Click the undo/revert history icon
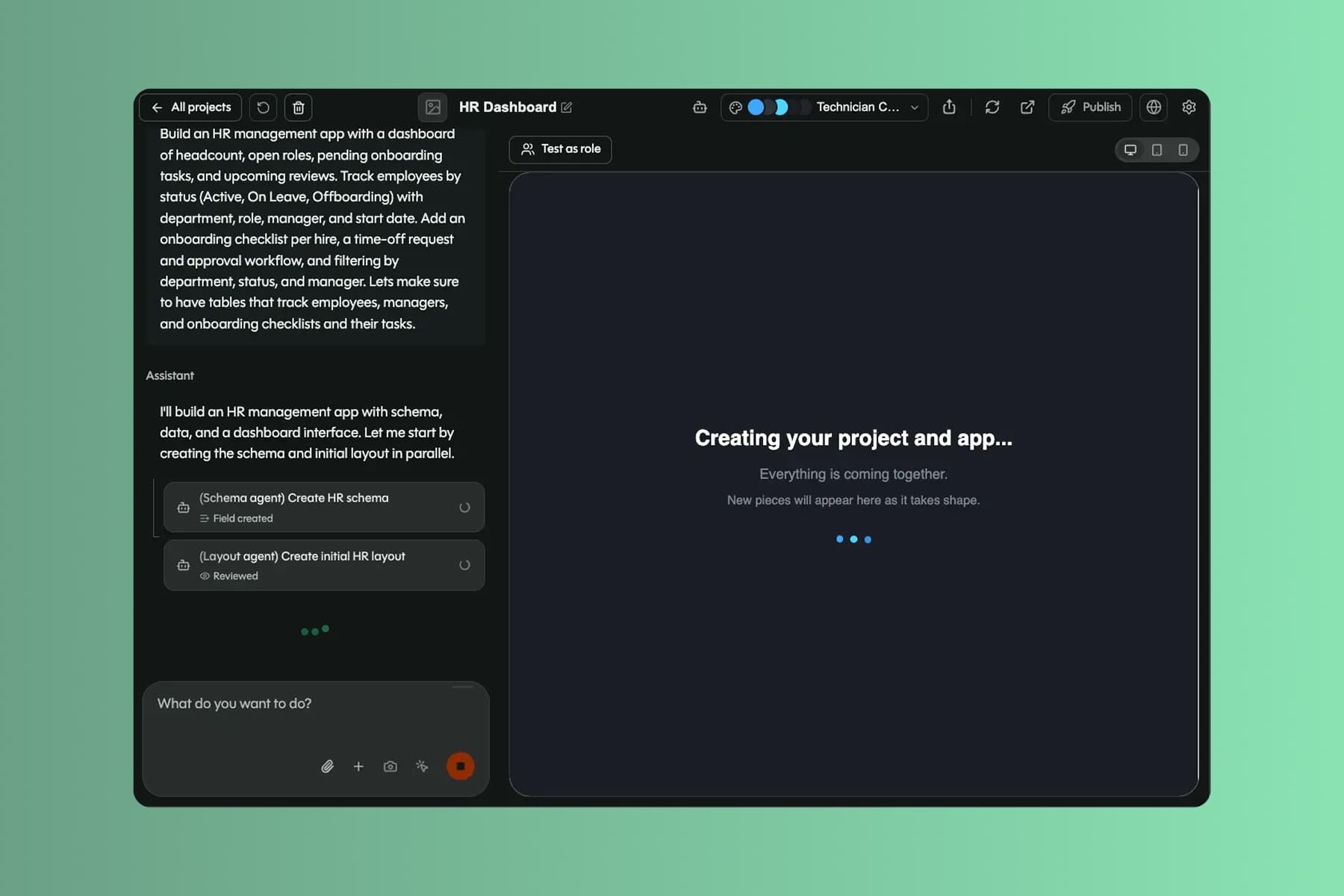This screenshot has width=1344, height=896. (x=263, y=108)
